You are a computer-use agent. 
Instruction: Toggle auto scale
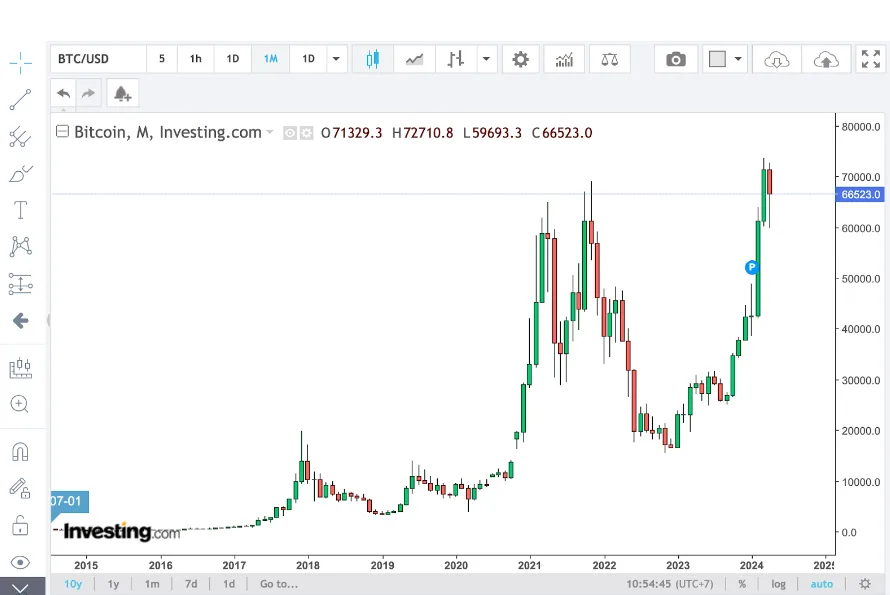[821, 584]
